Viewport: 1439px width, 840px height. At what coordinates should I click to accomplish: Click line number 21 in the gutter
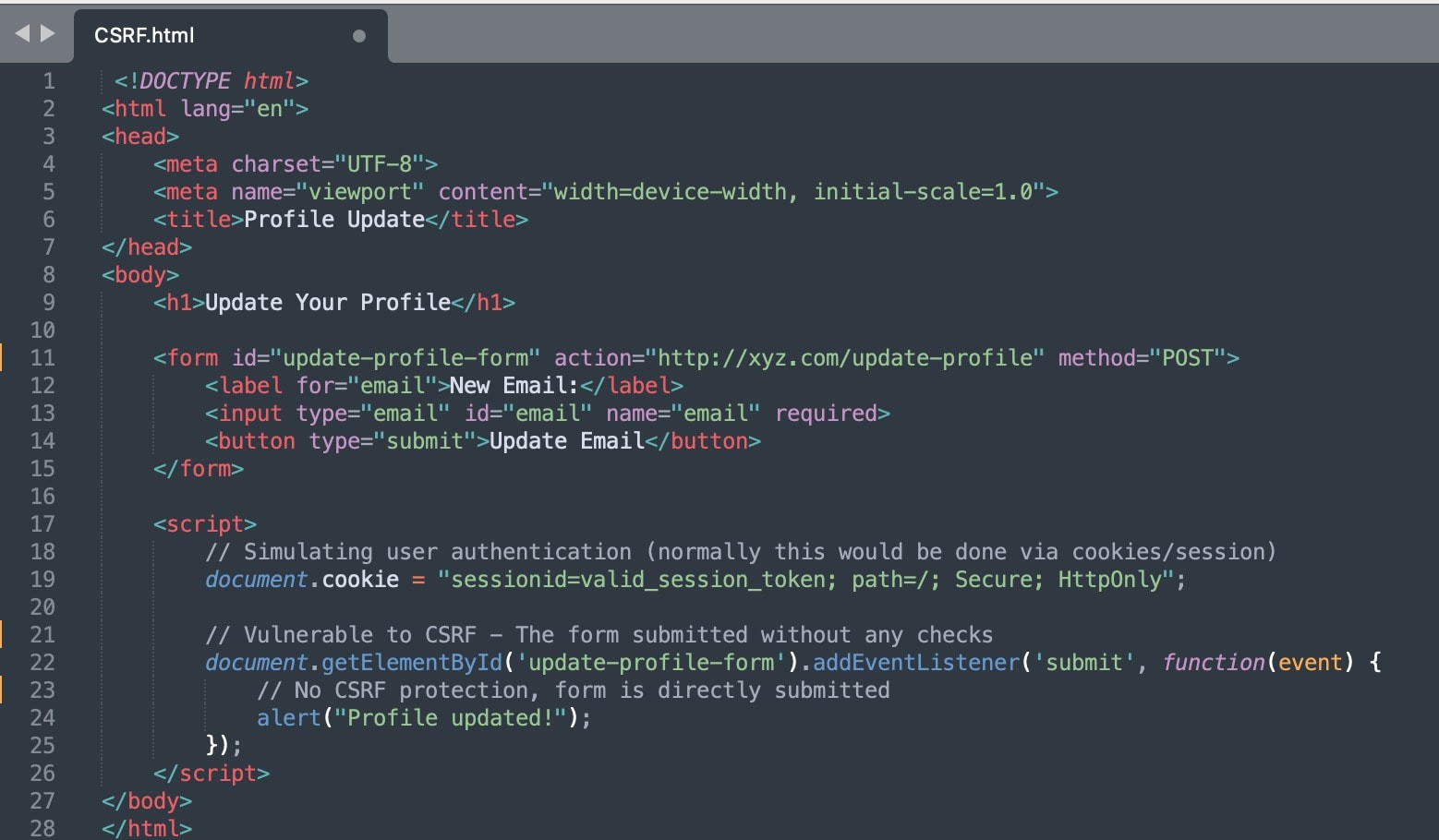[42, 635]
